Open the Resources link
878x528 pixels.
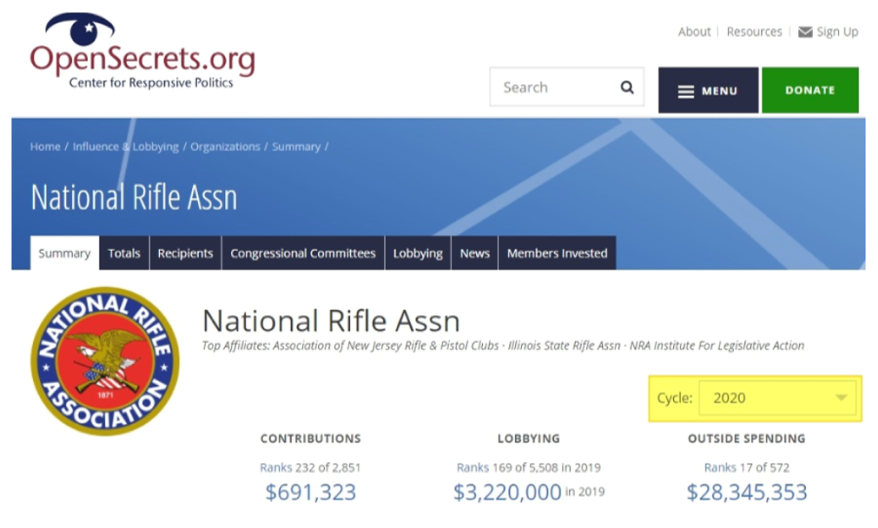[x=754, y=32]
